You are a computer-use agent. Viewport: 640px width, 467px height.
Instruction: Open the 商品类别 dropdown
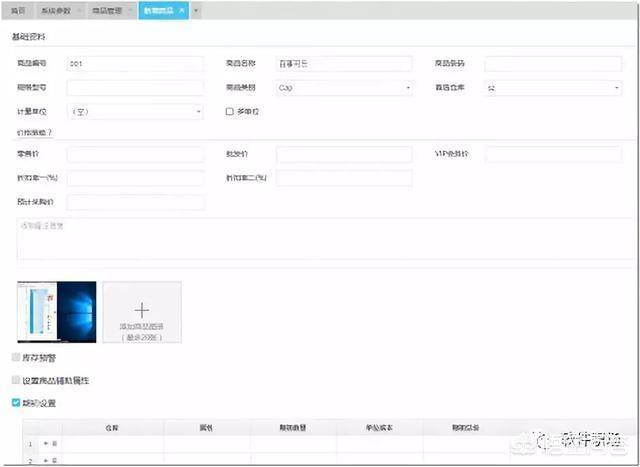click(344, 88)
